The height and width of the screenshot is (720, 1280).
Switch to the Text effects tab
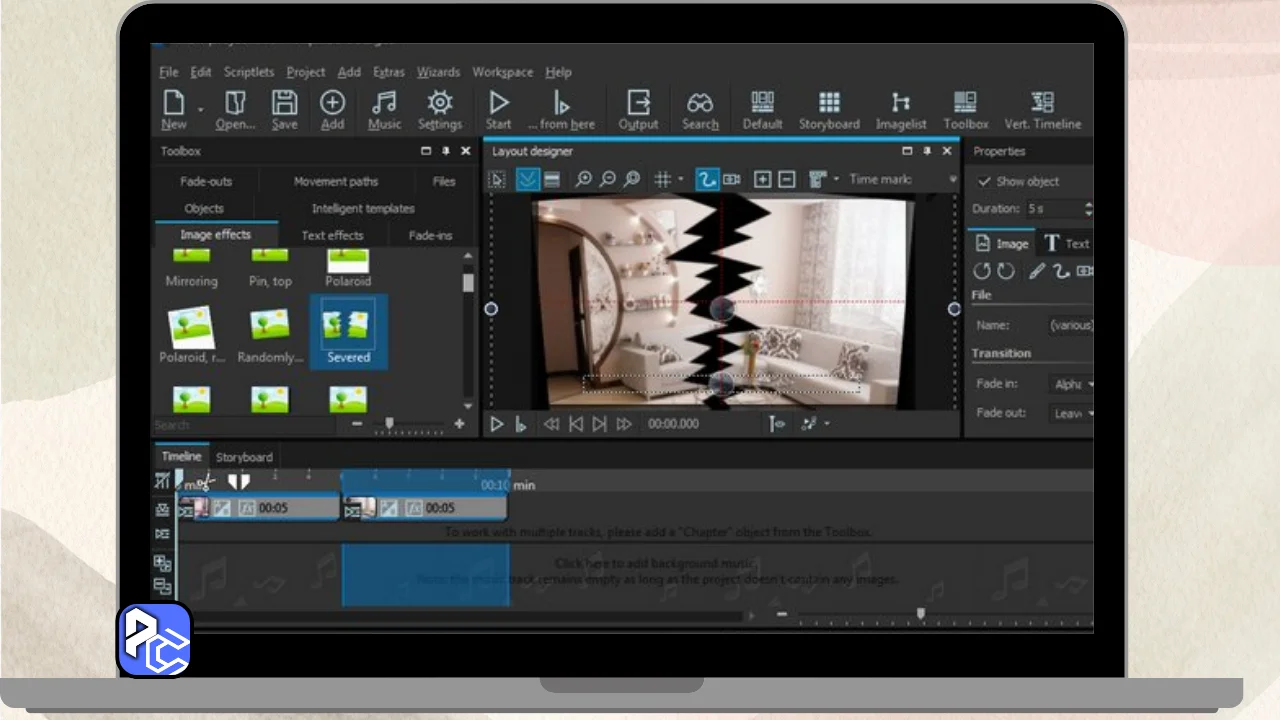332,236
